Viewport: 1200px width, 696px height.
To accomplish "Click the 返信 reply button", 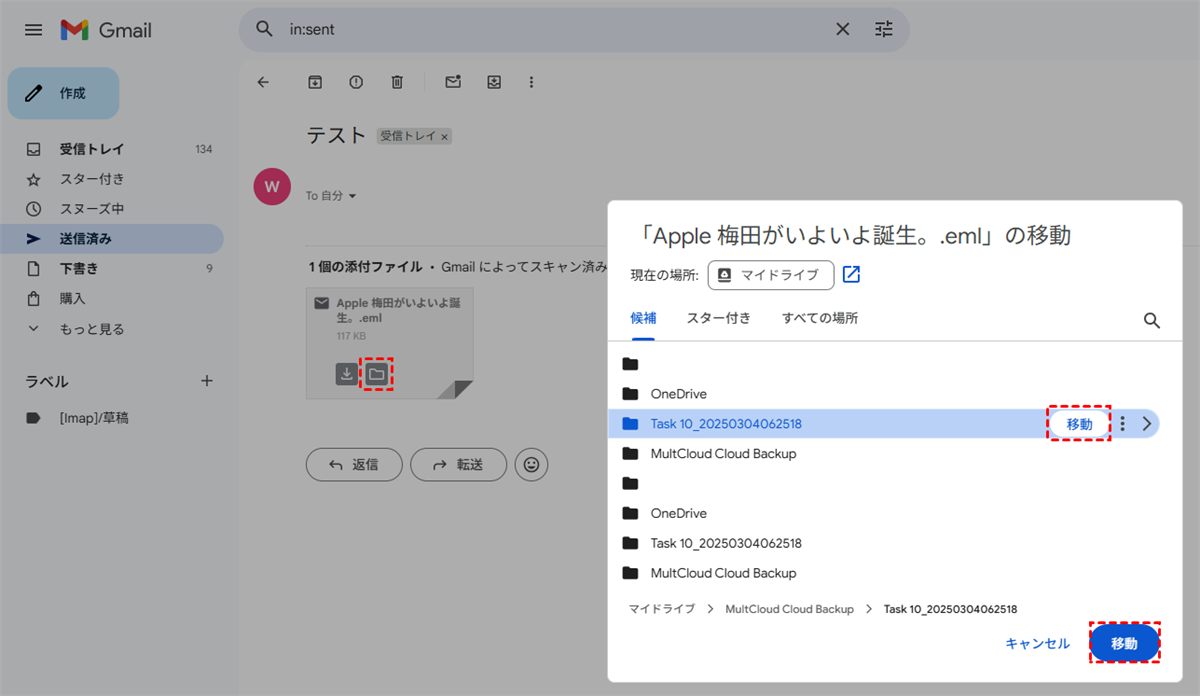I will (354, 464).
